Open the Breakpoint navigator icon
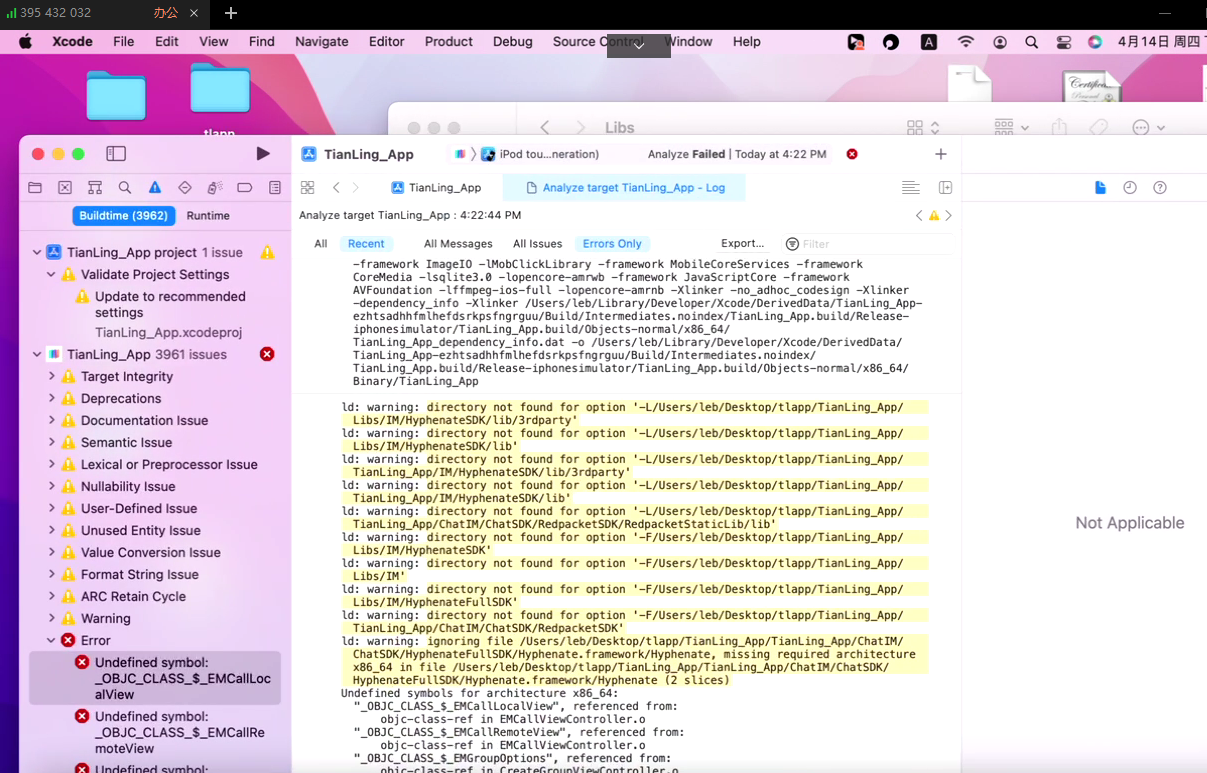Image resolution: width=1207 pixels, height=773 pixels. pos(245,188)
